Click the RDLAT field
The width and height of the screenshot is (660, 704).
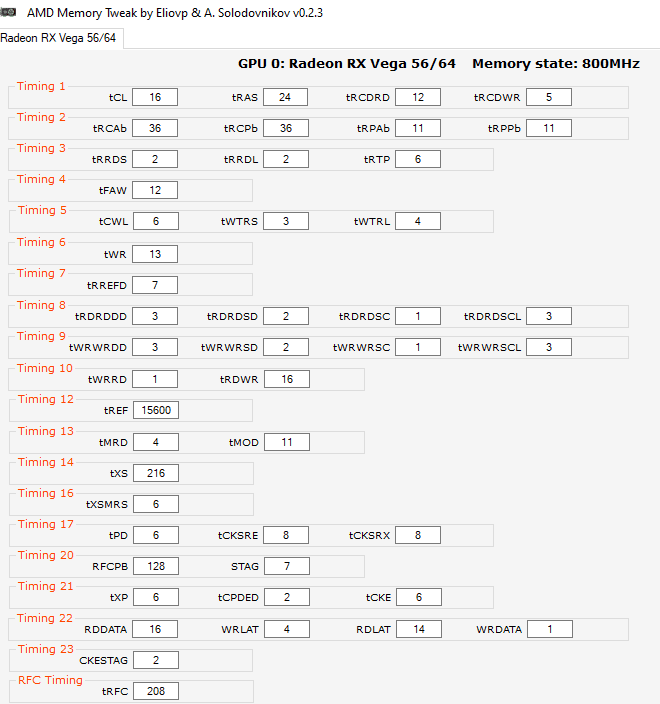(418, 629)
